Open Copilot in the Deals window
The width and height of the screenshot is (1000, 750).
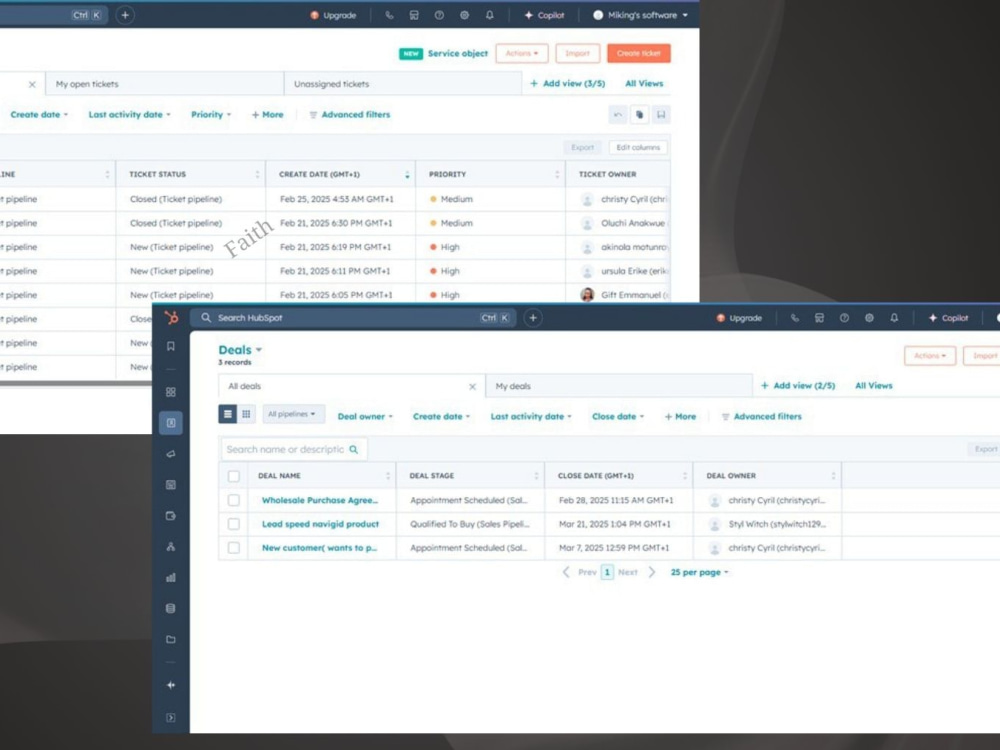click(948, 318)
